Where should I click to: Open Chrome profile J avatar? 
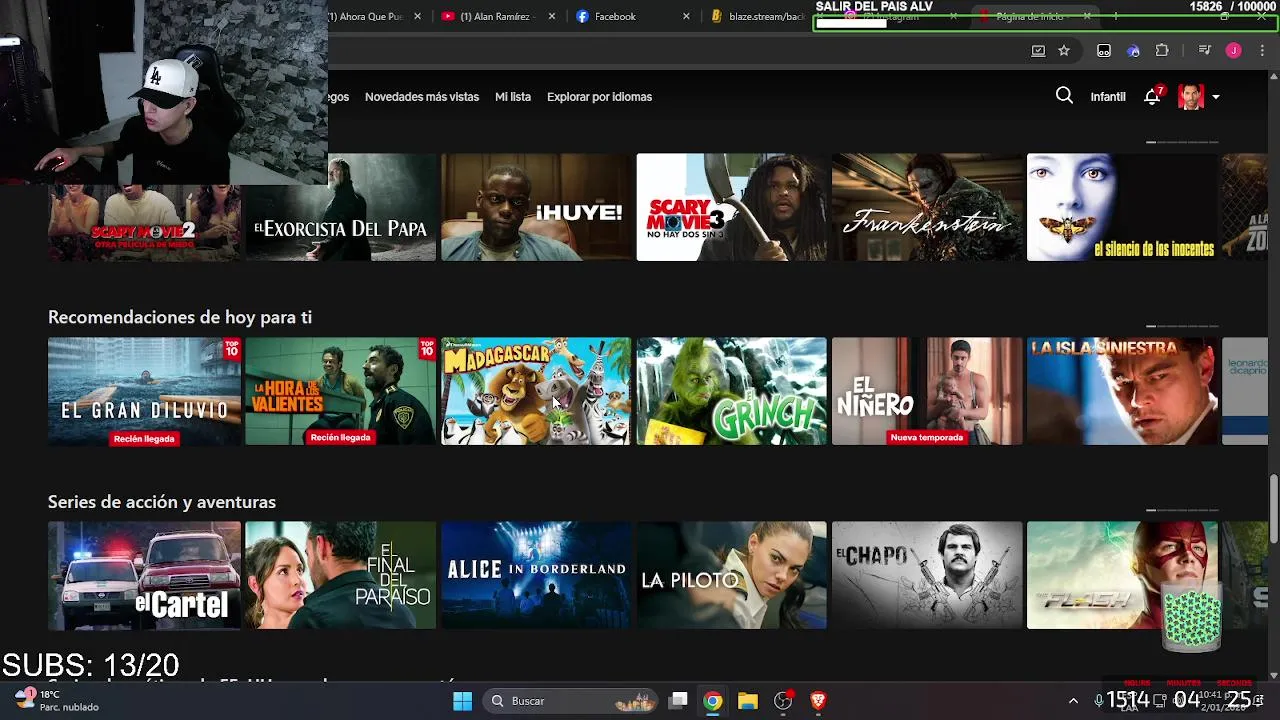coord(1233,50)
